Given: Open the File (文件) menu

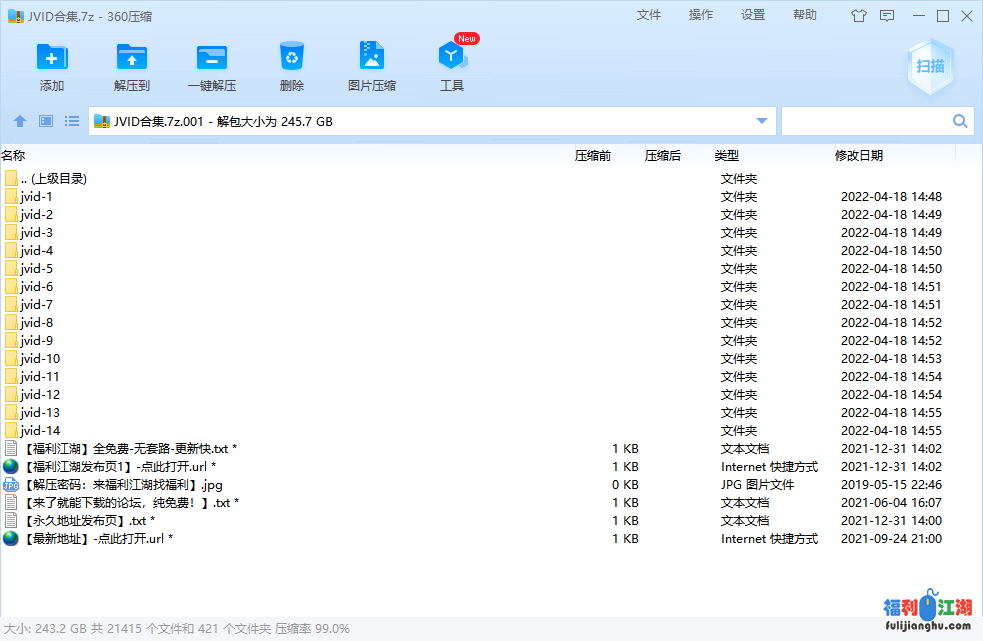Looking at the screenshot, I should click(x=649, y=15).
